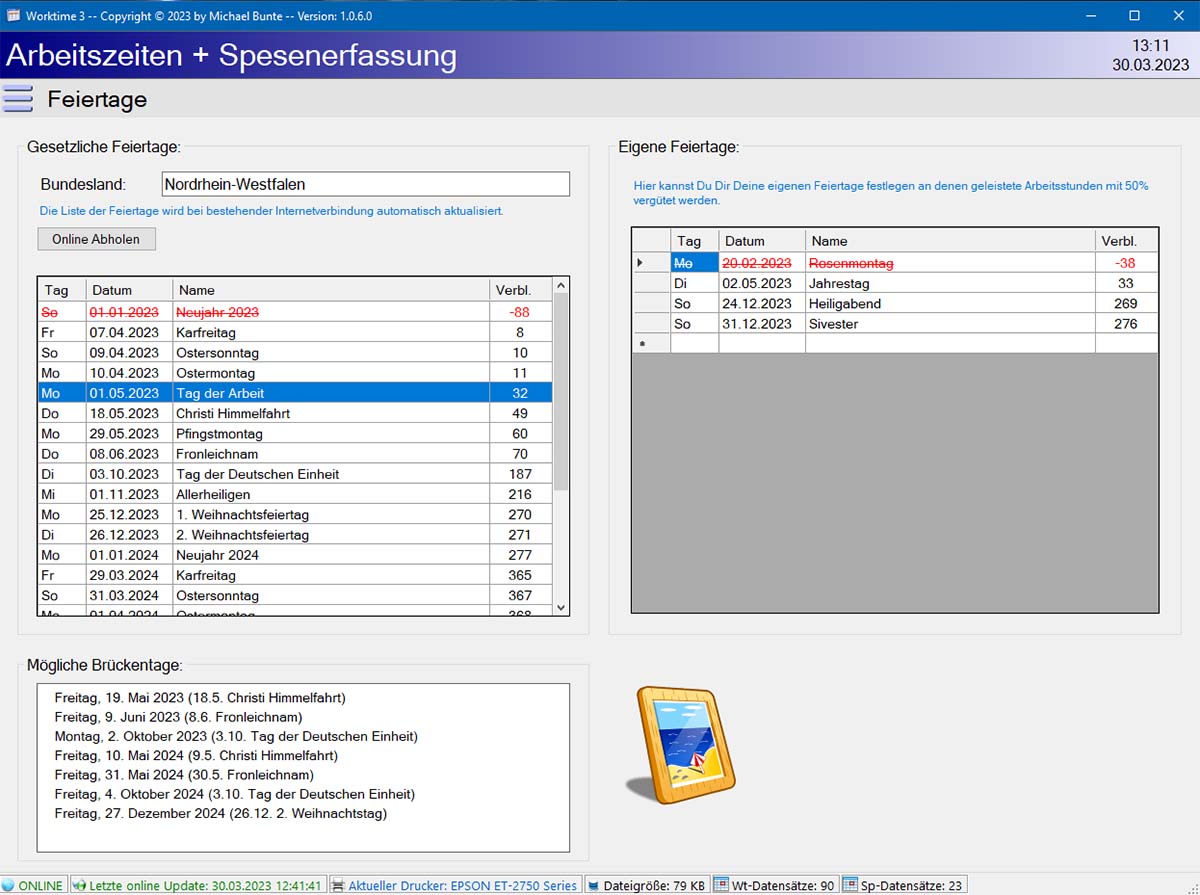The image size is (1200, 895).
Task: Click the Datum column header in Eigene Feiertage
Action: coord(762,241)
